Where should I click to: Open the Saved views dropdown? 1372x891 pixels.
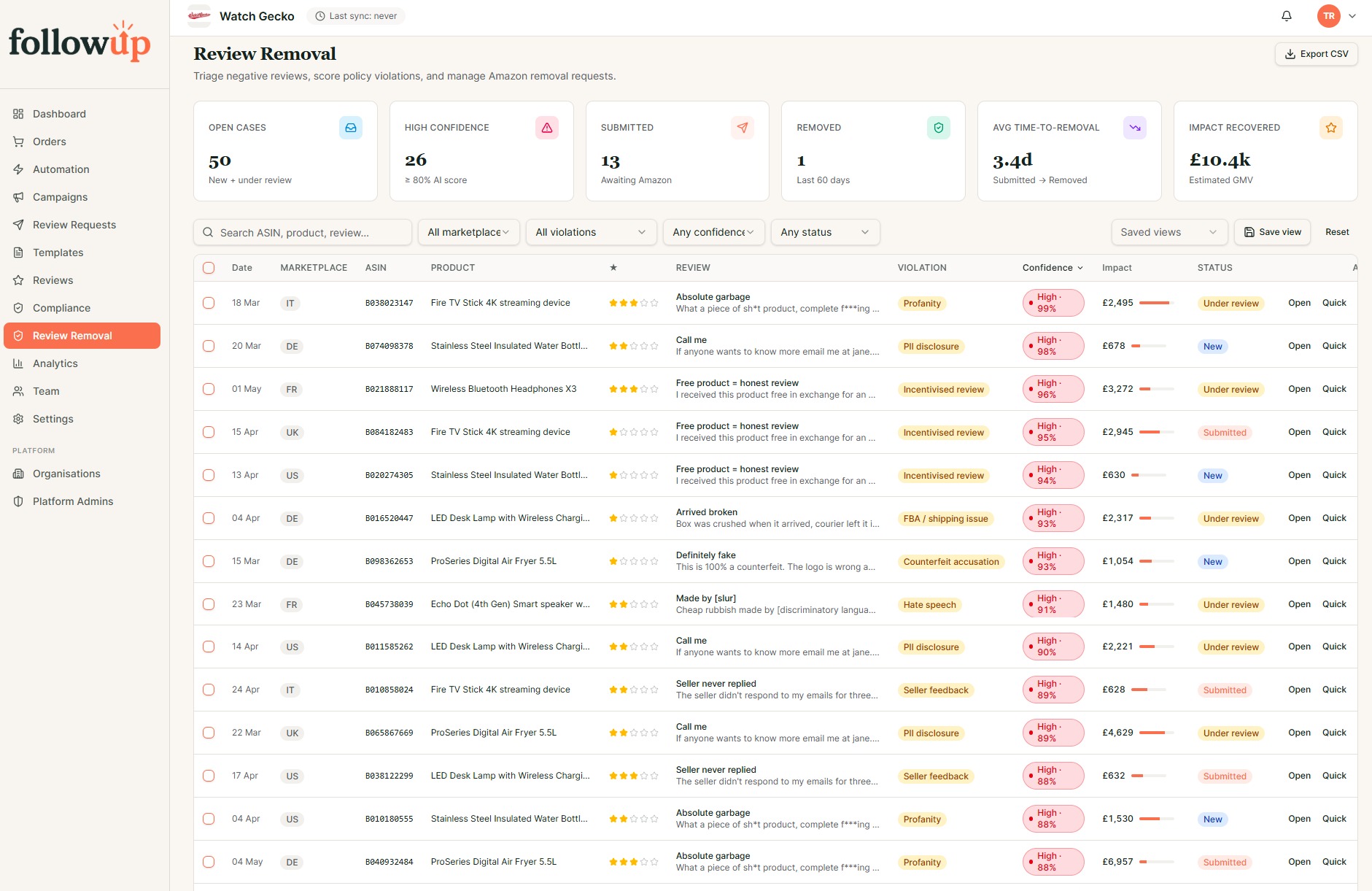point(1169,232)
